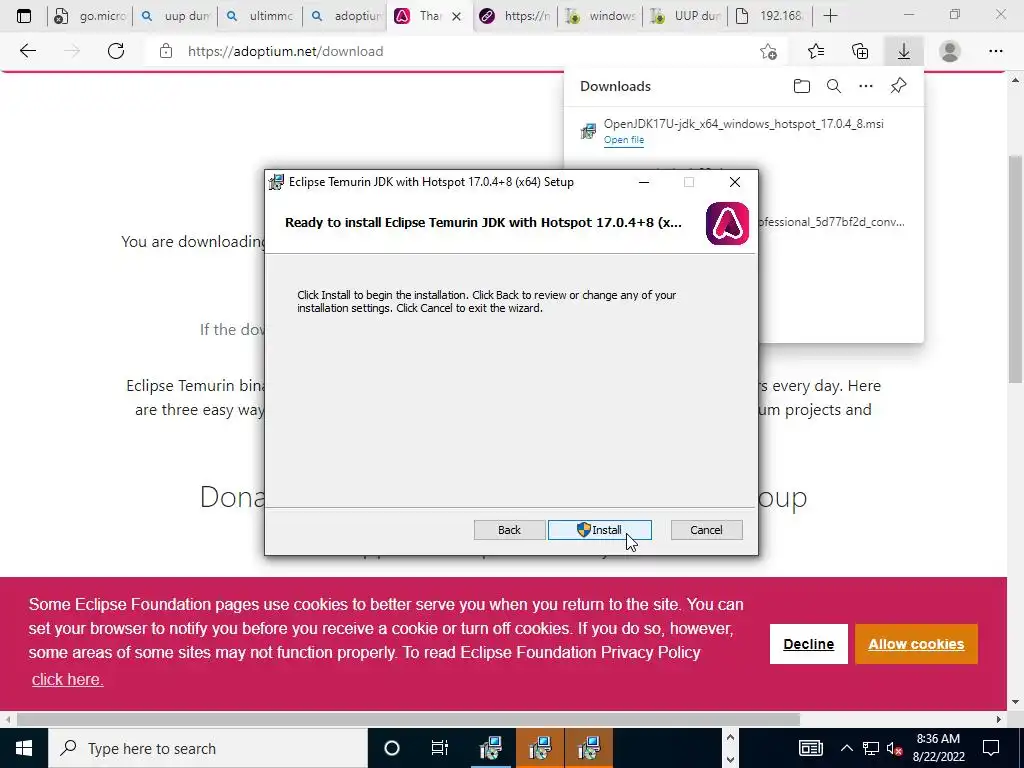Click the horizontal scrollbar at page bottom
The width and height of the screenshot is (1024, 768).
(x=408, y=720)
